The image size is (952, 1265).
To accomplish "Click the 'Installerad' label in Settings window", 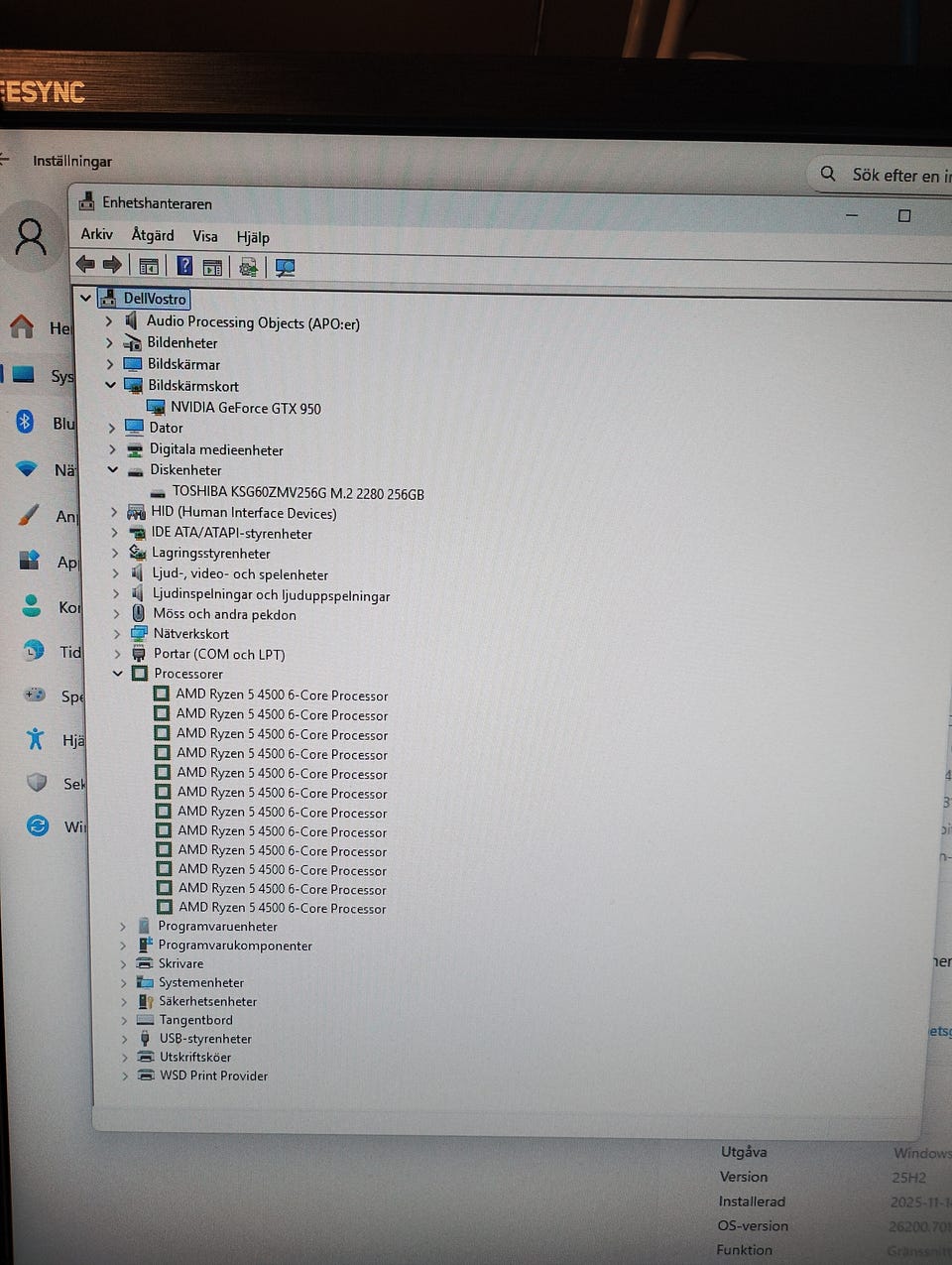I will 752,1201.
